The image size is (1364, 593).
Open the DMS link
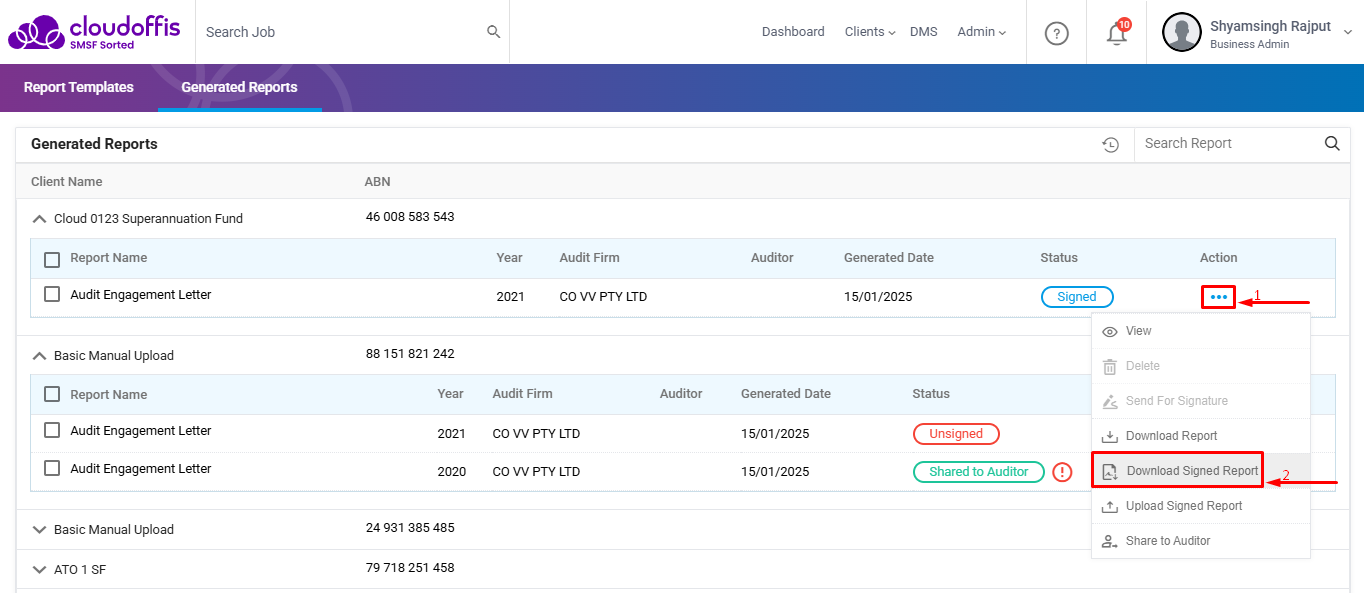924,32
